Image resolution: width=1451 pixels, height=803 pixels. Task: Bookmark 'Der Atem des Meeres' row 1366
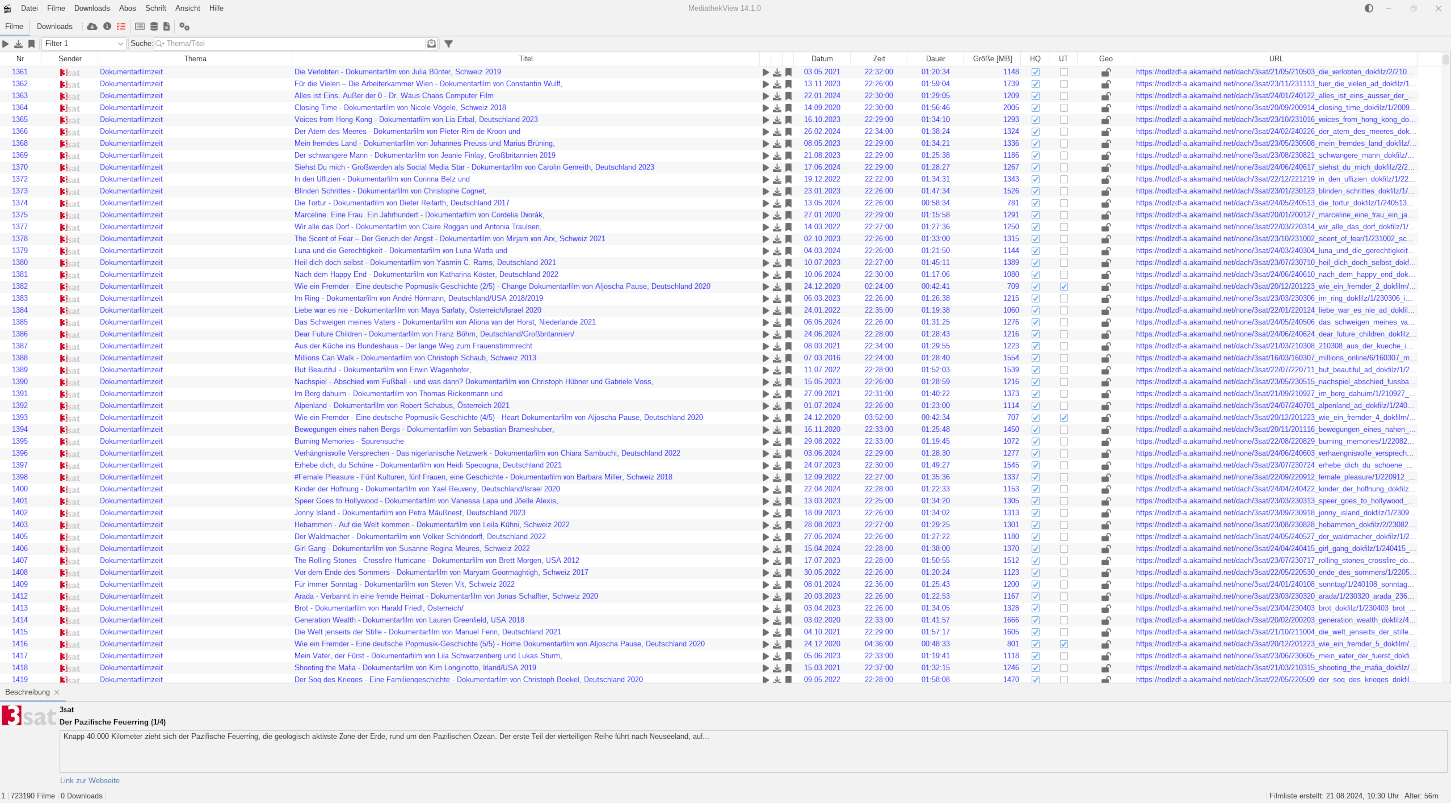788,131
